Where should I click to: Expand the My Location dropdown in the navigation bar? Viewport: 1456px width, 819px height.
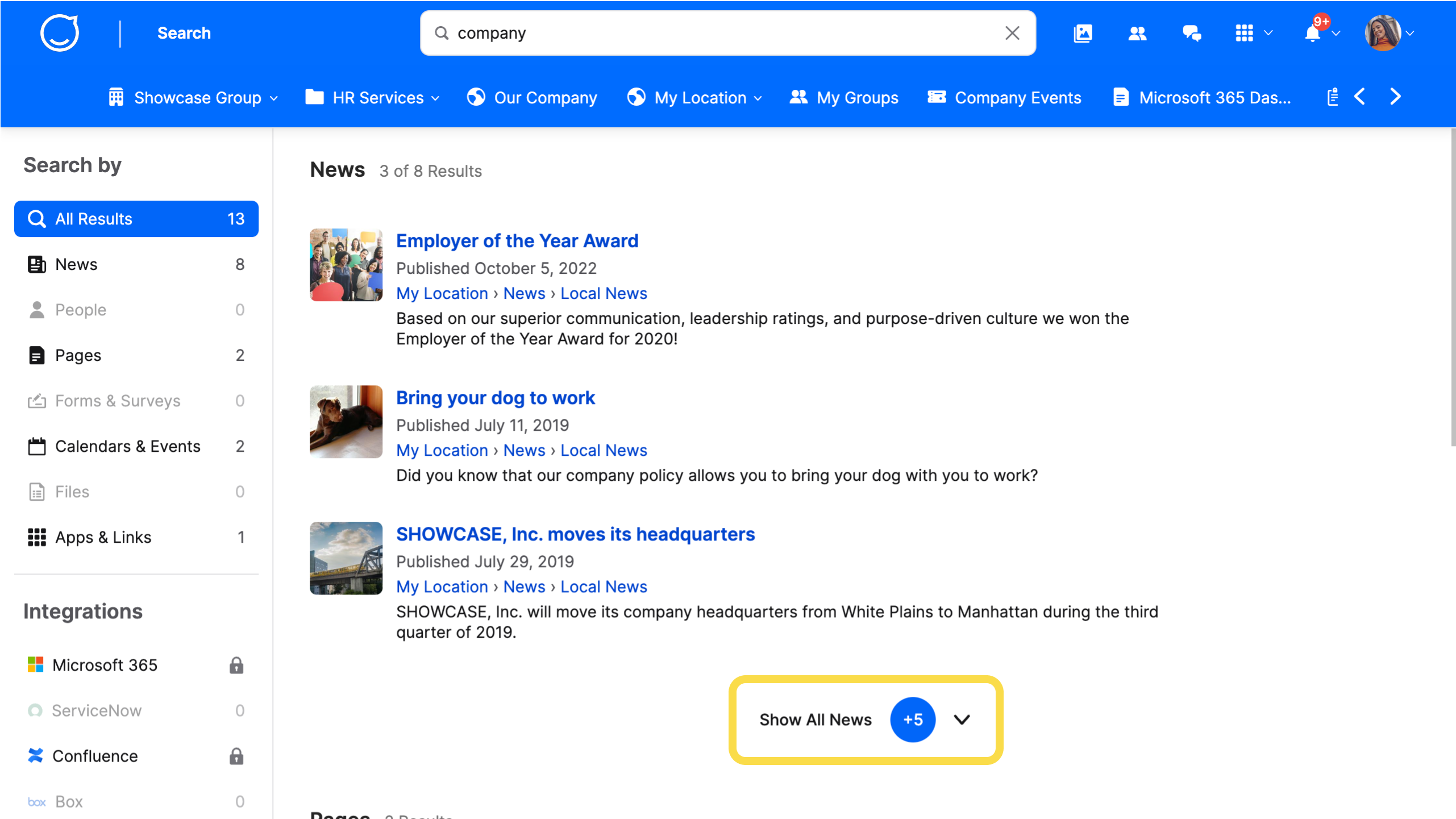pyautogui.click(x=694, y=97)
